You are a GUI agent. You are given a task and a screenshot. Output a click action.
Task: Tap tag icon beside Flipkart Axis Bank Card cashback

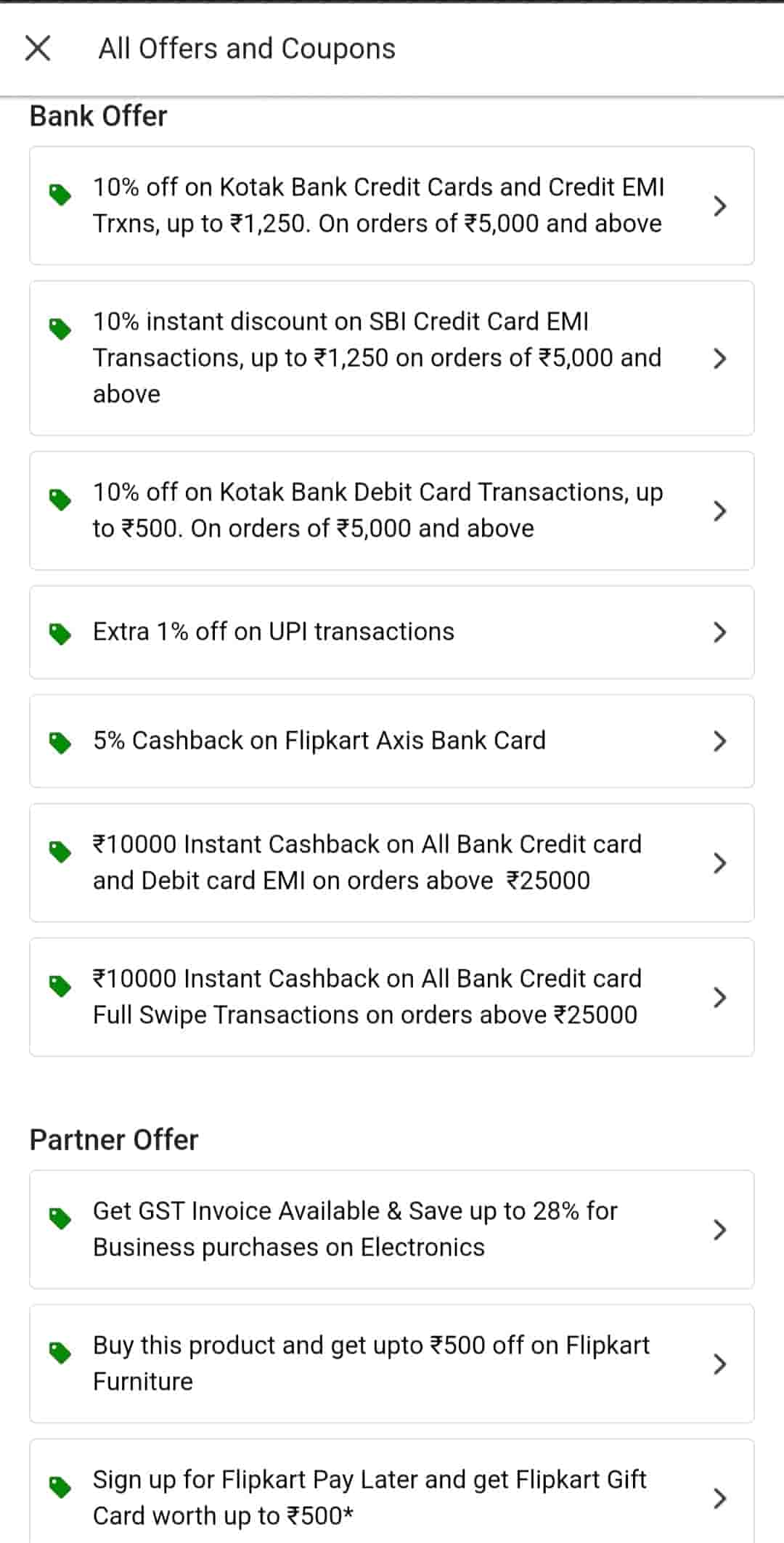click(x=60, y=742)
